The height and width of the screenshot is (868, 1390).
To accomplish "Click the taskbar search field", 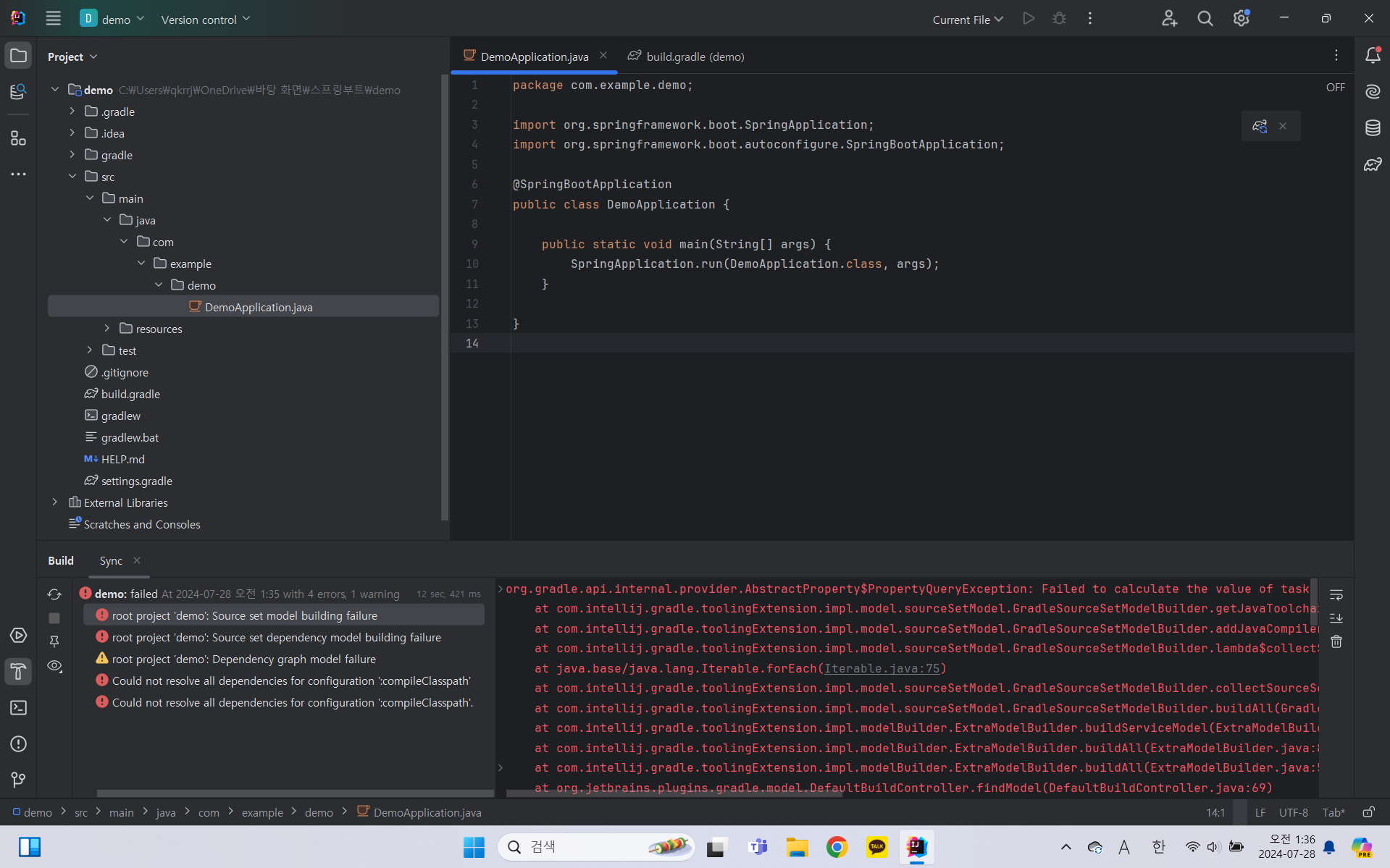I will 595,846.
